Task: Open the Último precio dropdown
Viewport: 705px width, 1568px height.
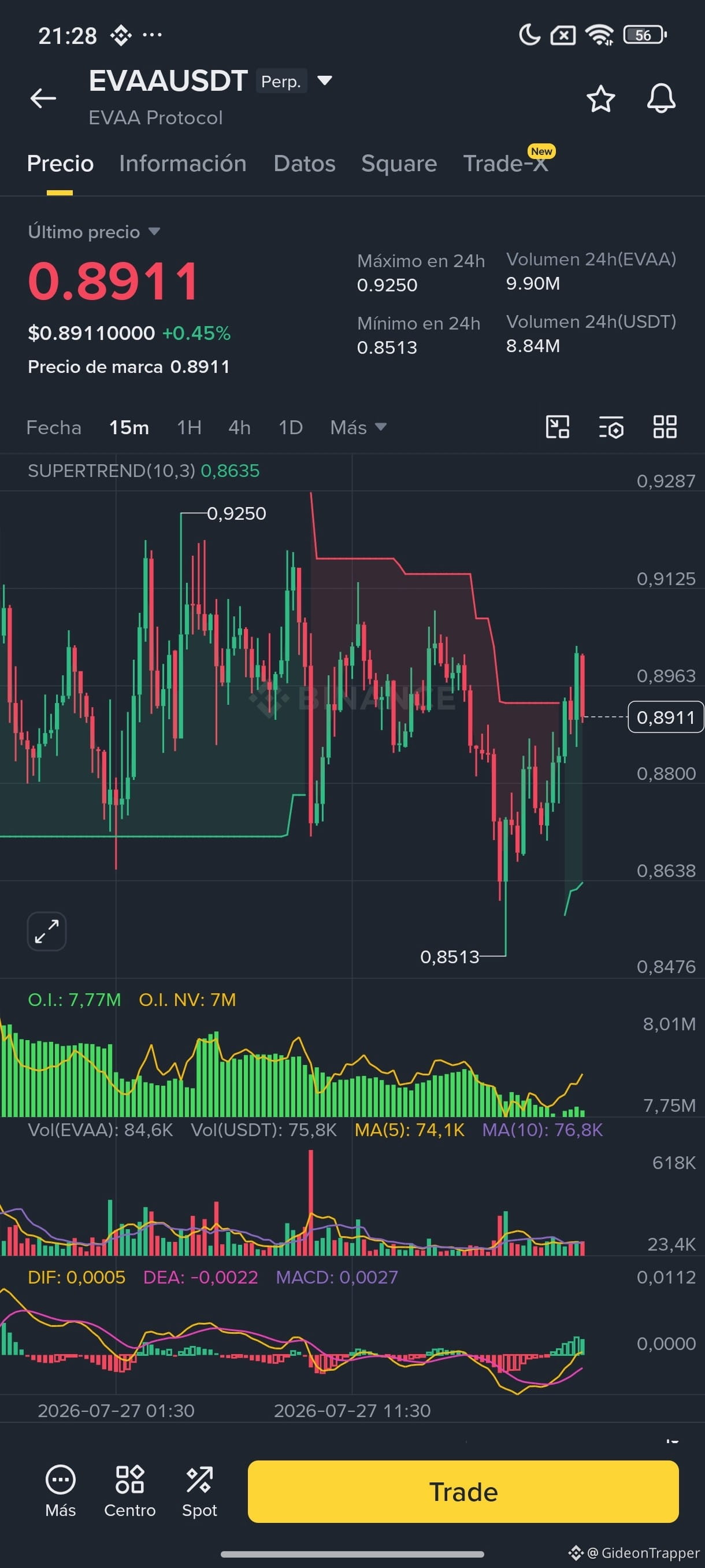Action: pos(94,232)
